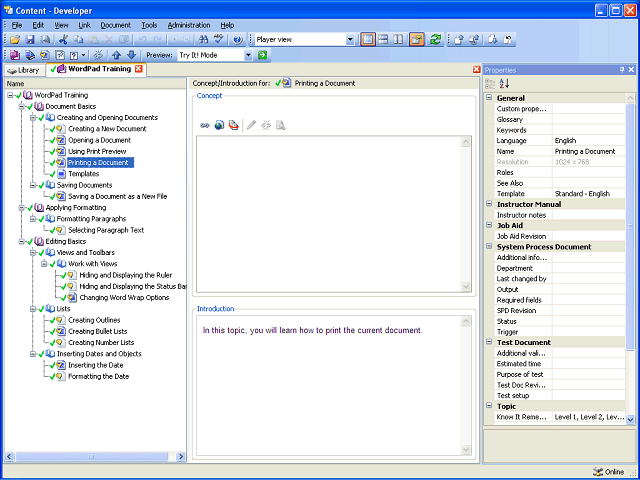
Task: Click the Categorized icon in Properties panel
Action: [490, 84]
